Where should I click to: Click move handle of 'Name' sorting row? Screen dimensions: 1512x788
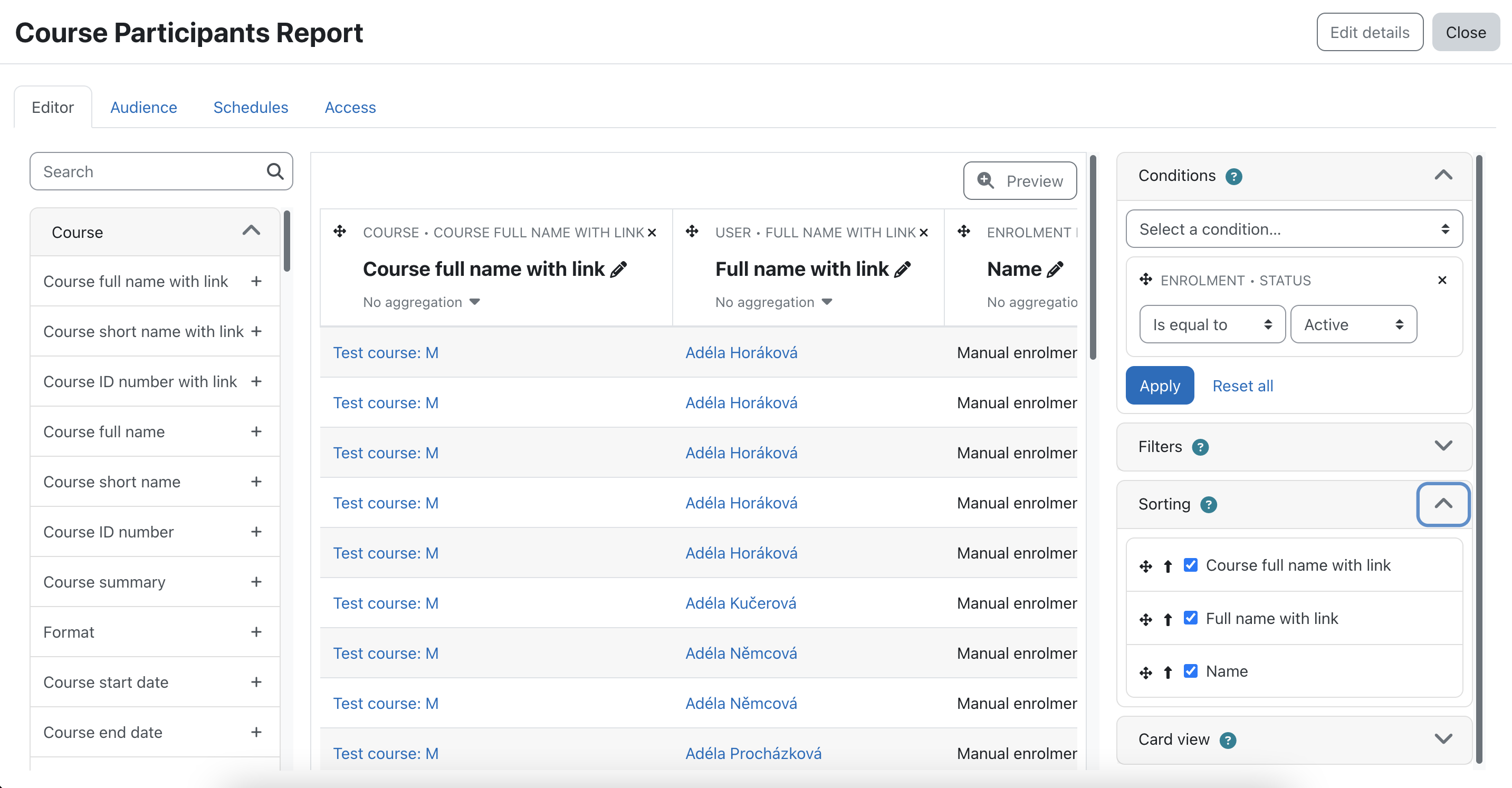click(x=1146, y=672)
